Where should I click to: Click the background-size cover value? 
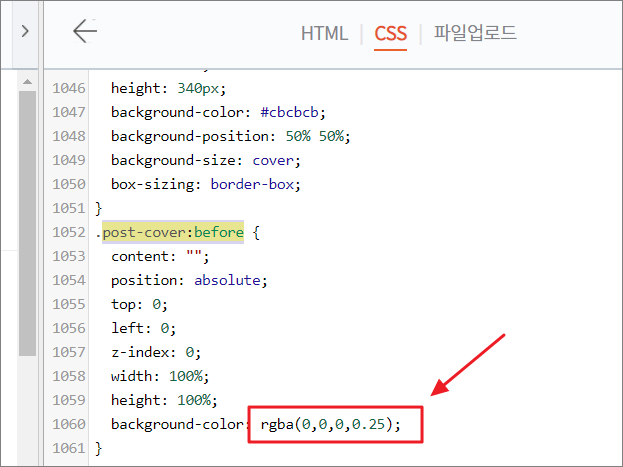273,161
